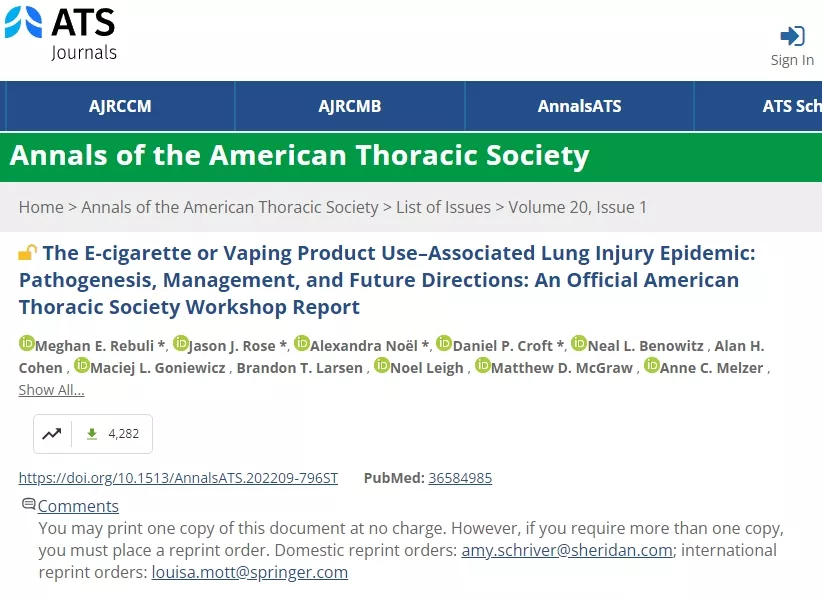Click ORCID icon beside Maciej L. Goniewicz

[82, 366]
